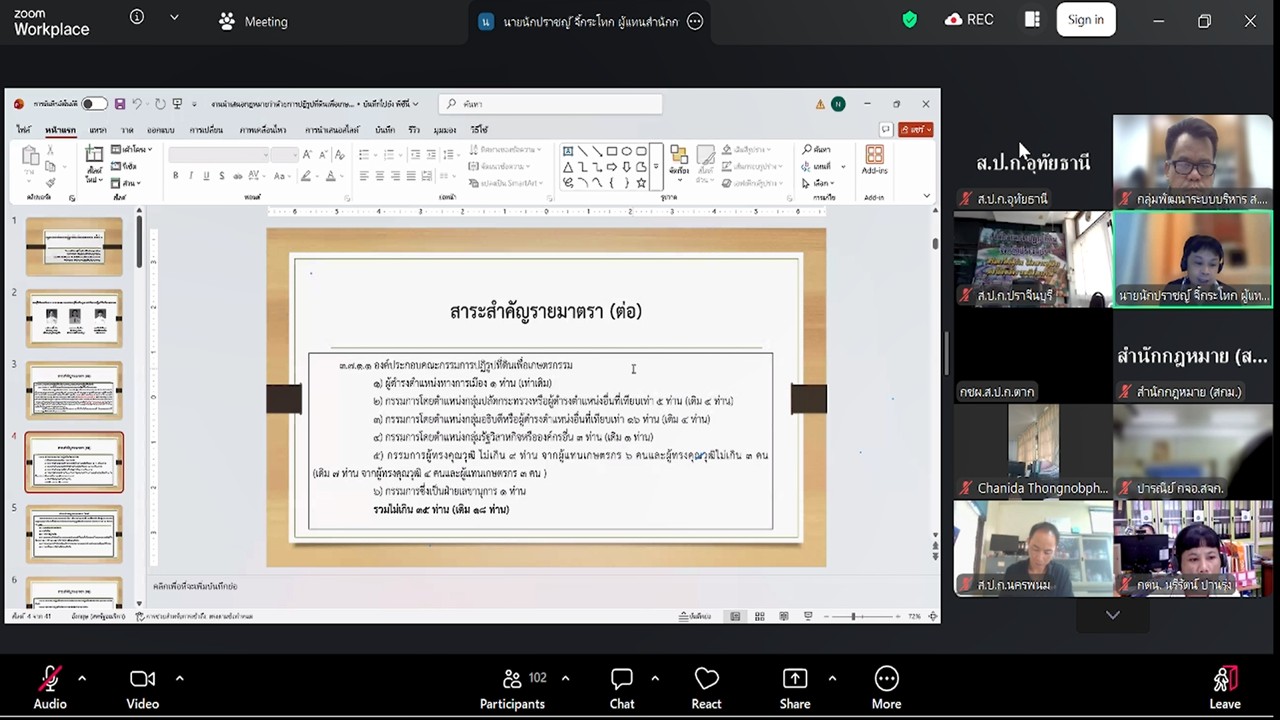The width and height of the screenshot is (1280, 720).
Task: Expand the audio options caret
Action: [x=82, y=679]
